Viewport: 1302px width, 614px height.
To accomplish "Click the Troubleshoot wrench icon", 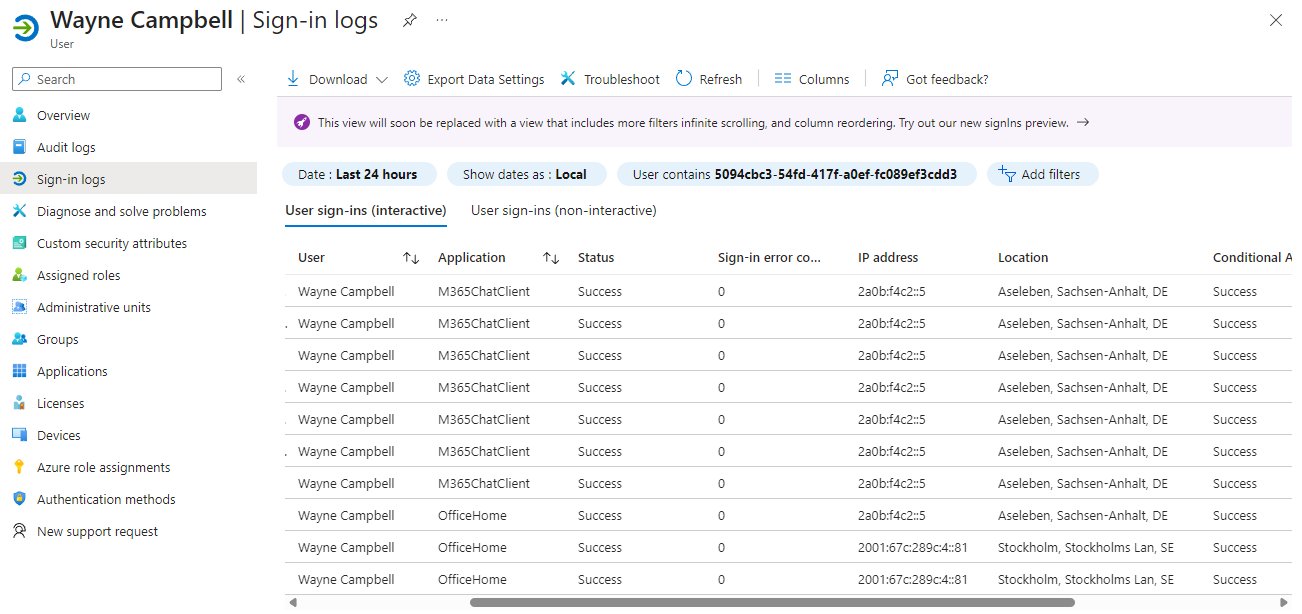I will (x=568, y=79).
